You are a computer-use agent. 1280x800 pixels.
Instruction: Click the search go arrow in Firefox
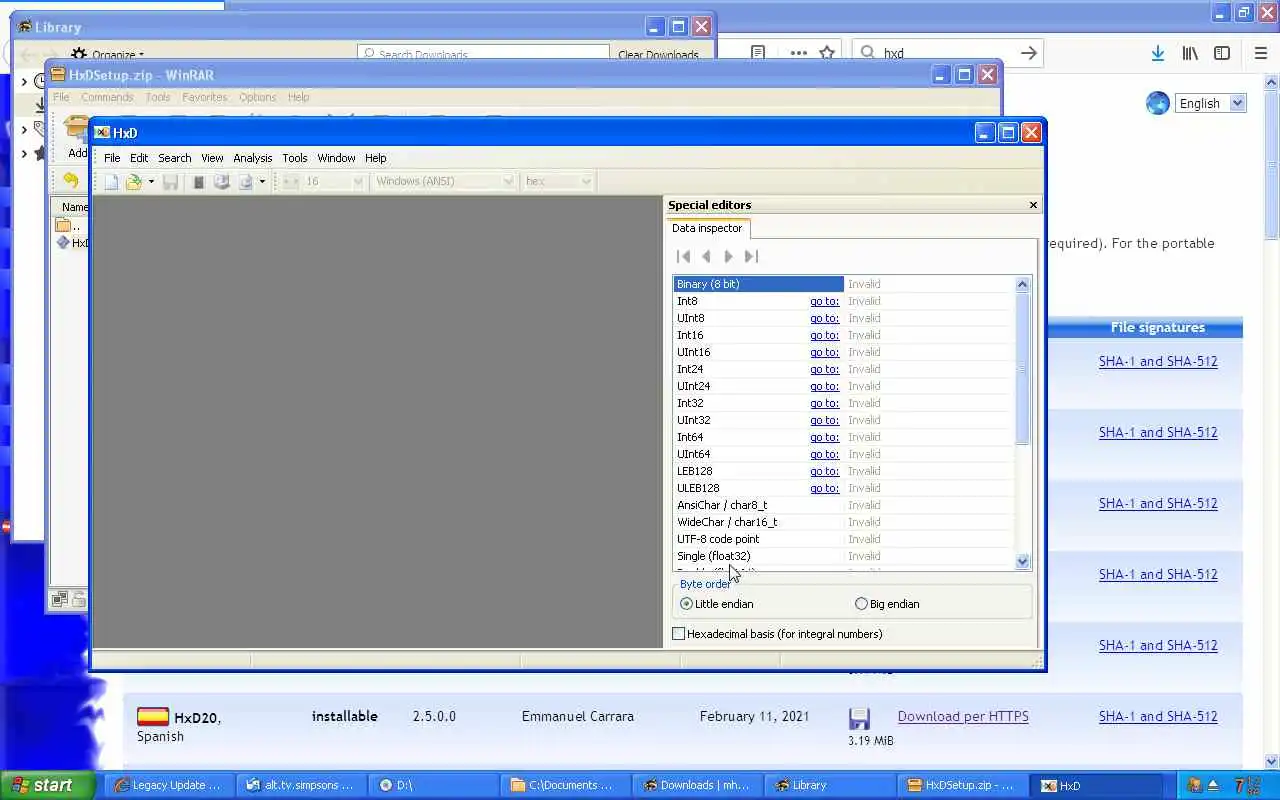pos(1028,53)
